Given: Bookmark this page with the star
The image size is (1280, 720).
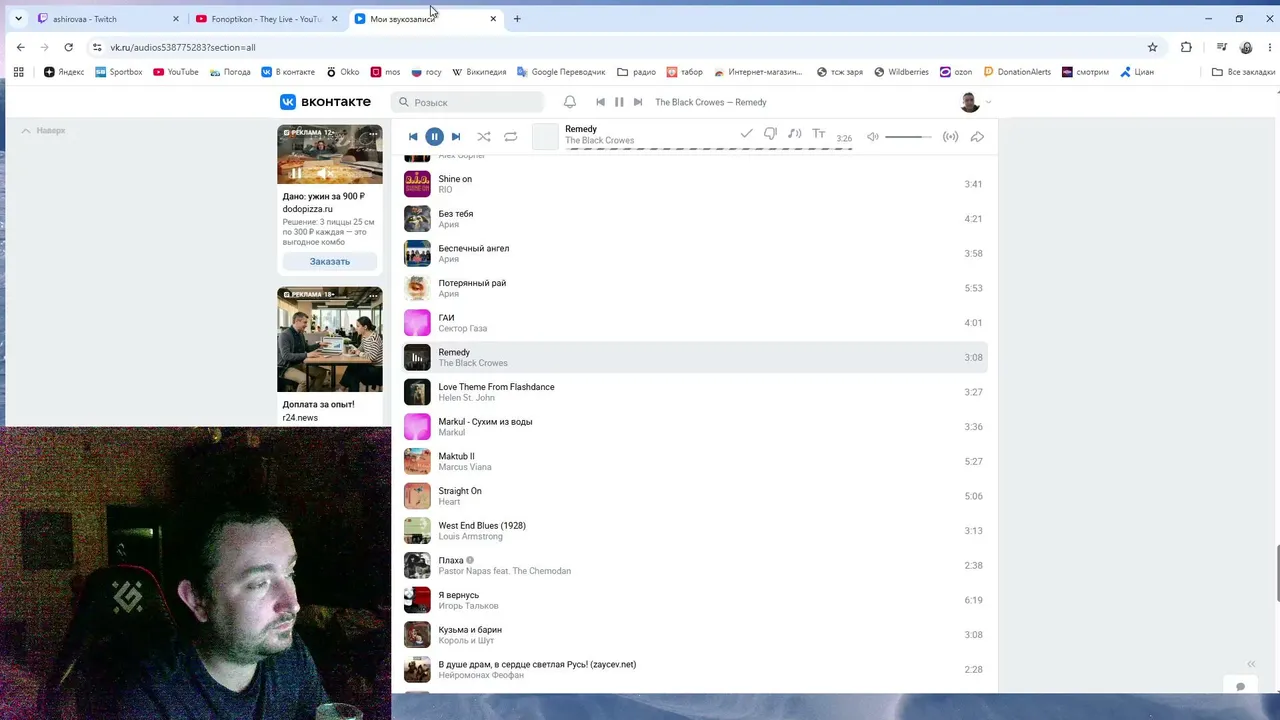Looking at the screenshot, I should (x=1152, y=47).
